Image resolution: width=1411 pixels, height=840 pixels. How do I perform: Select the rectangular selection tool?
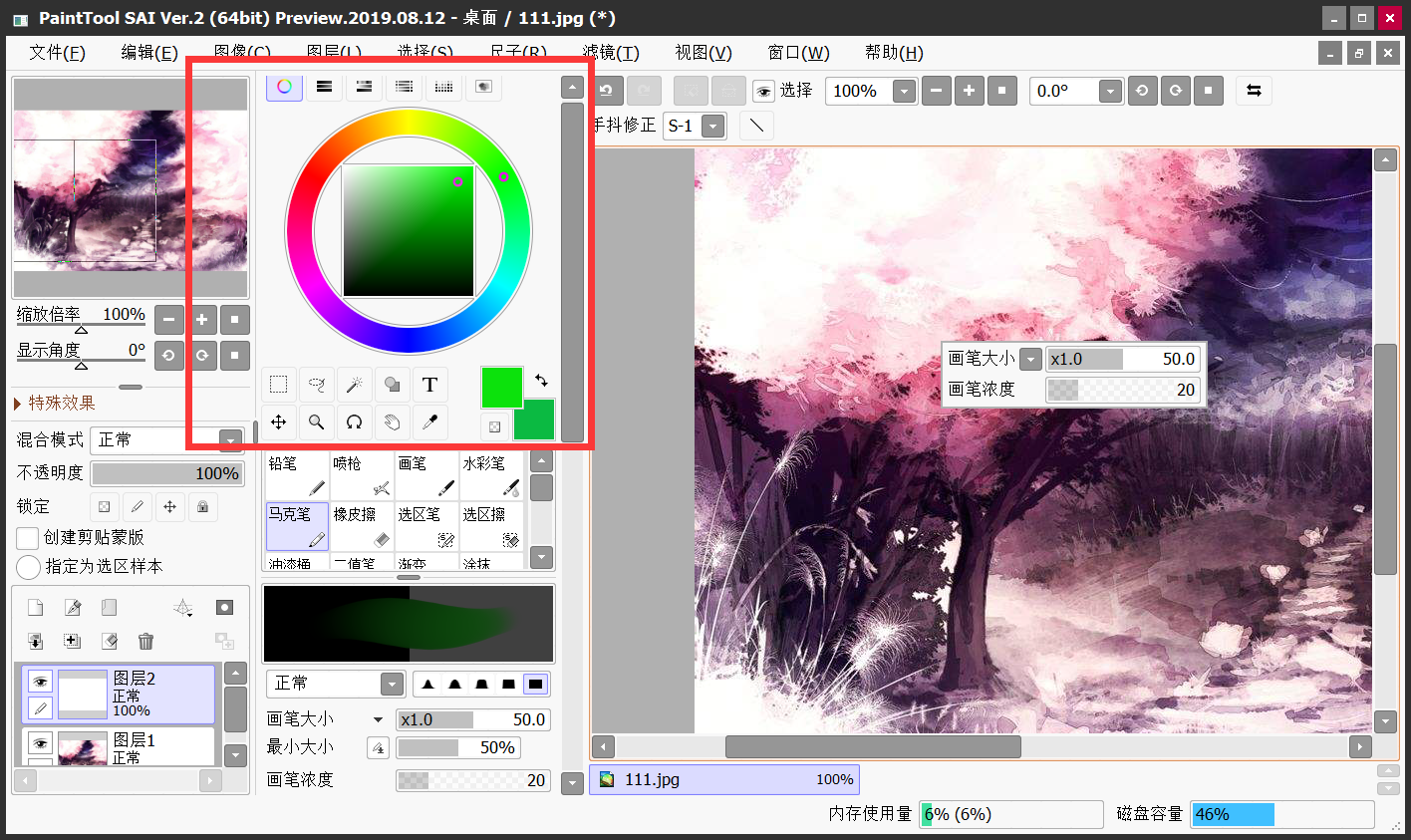279,385
